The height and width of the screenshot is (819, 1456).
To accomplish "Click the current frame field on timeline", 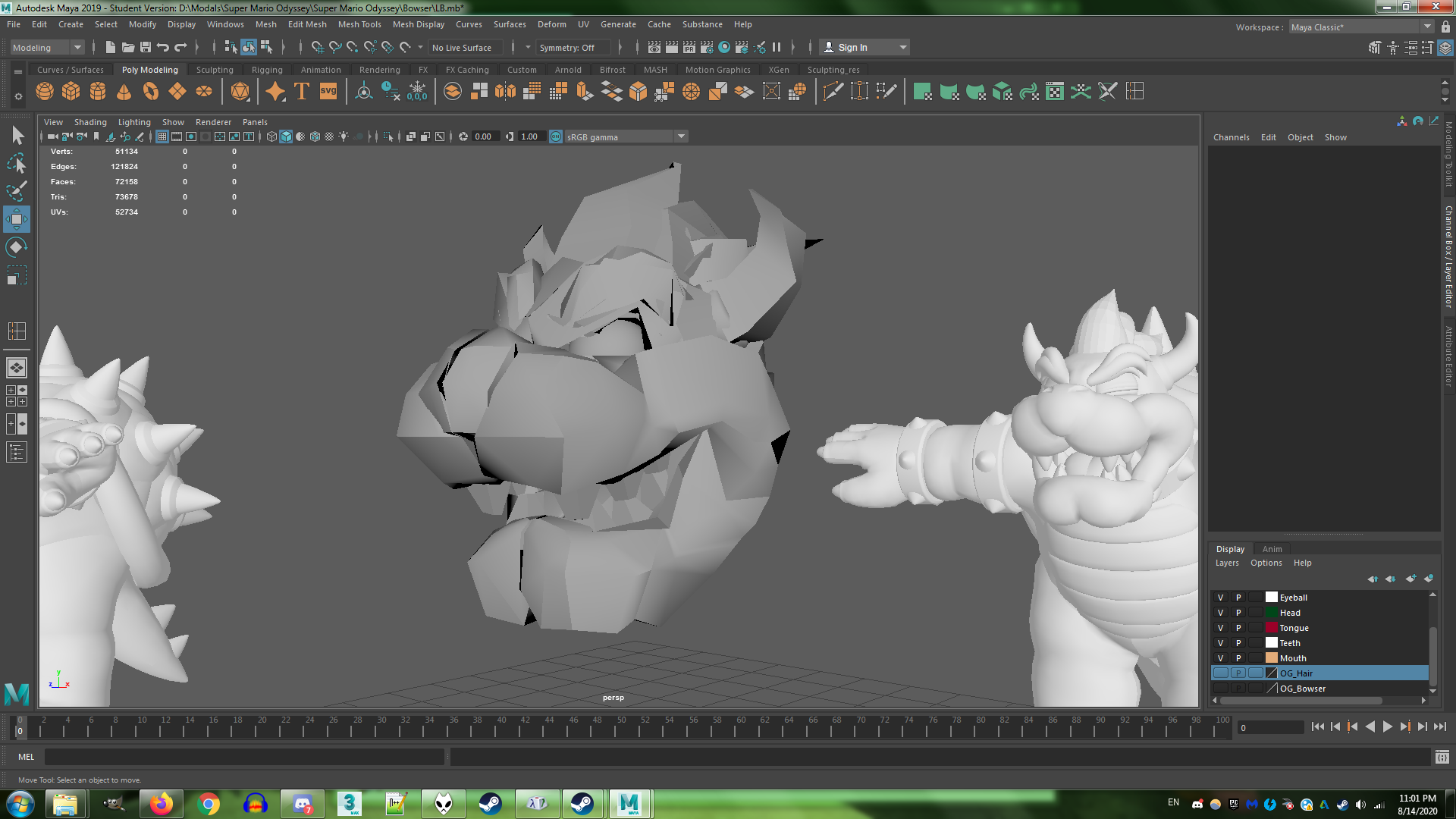I will 1270,728.
